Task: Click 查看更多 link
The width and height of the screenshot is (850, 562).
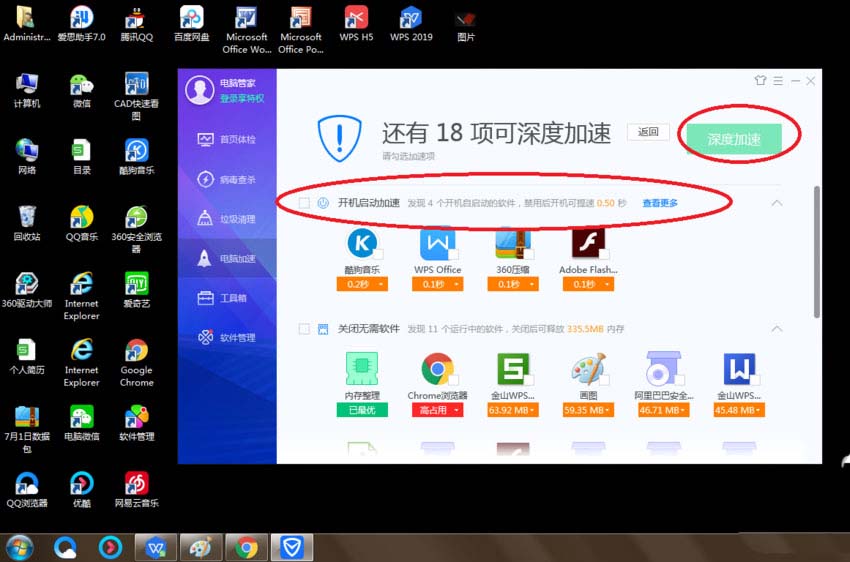Action: point(660,203)
